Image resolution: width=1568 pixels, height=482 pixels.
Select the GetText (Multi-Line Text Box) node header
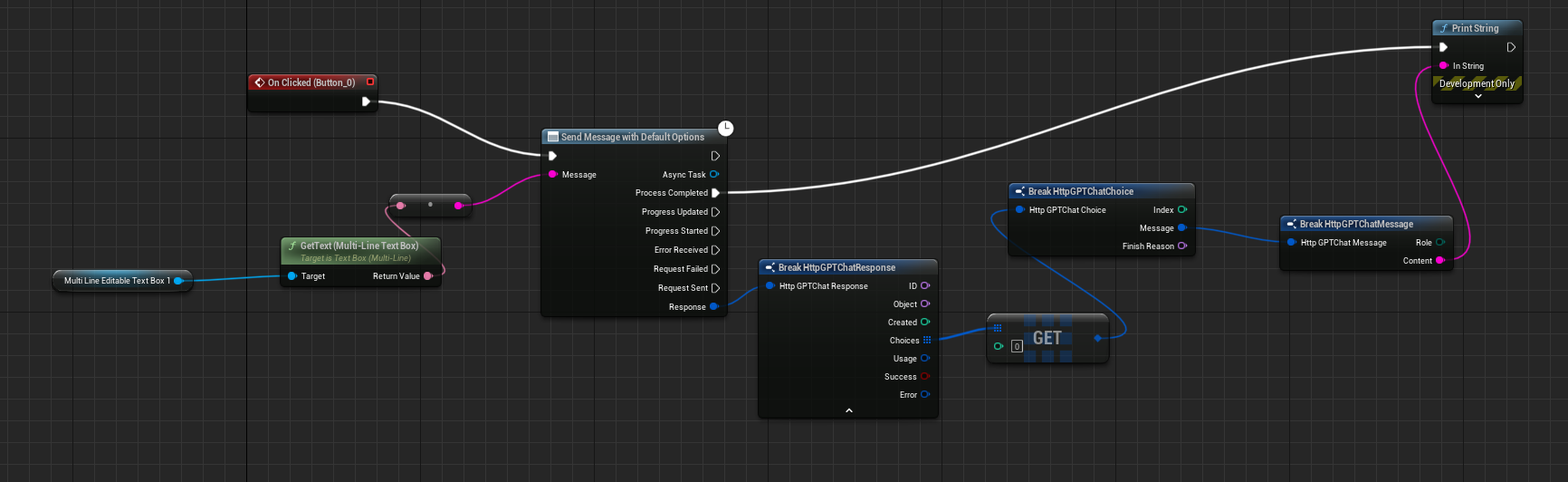[x=359, y=246]
